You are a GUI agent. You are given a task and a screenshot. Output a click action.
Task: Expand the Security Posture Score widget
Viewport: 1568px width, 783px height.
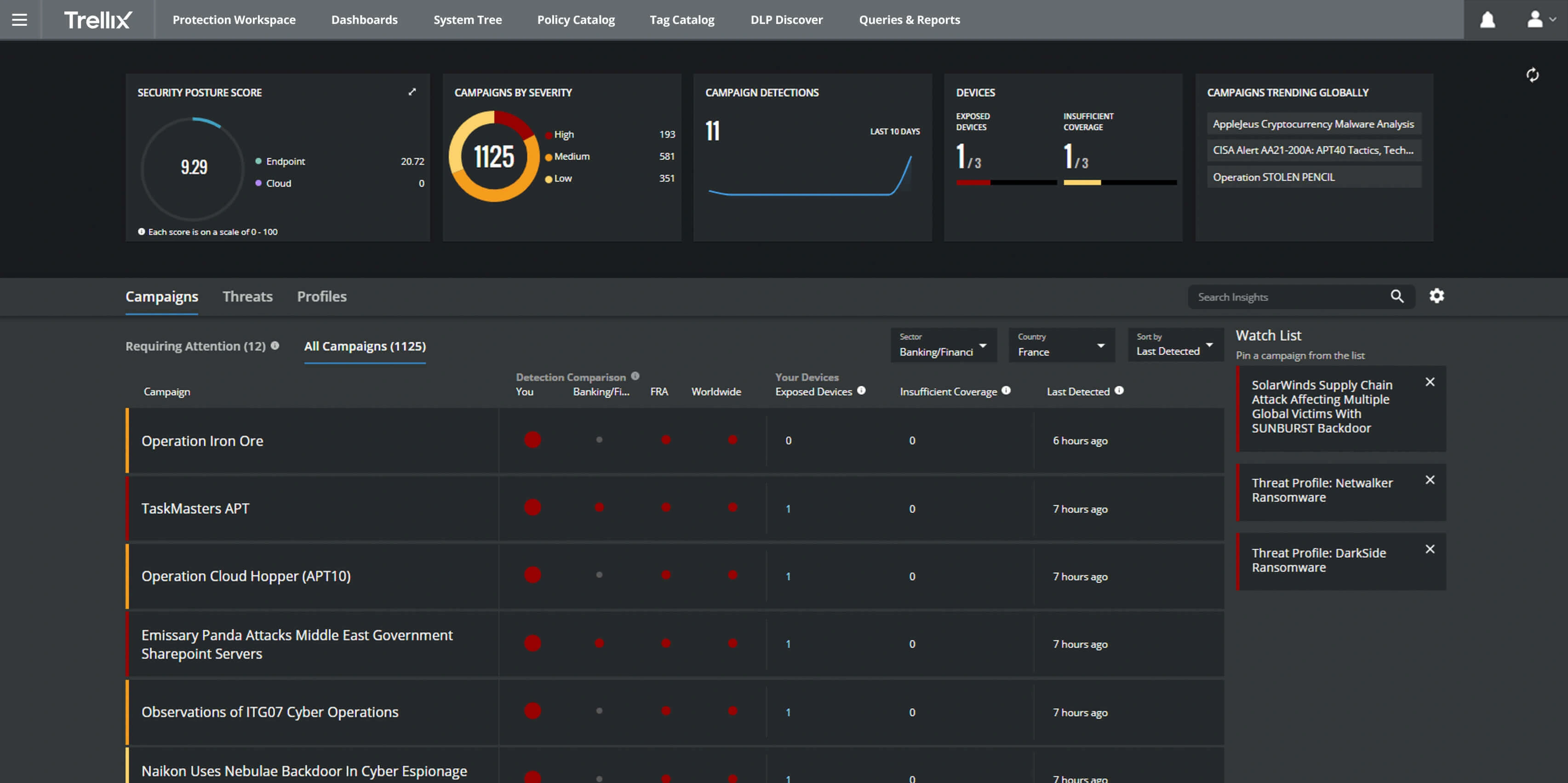point(412,92)
